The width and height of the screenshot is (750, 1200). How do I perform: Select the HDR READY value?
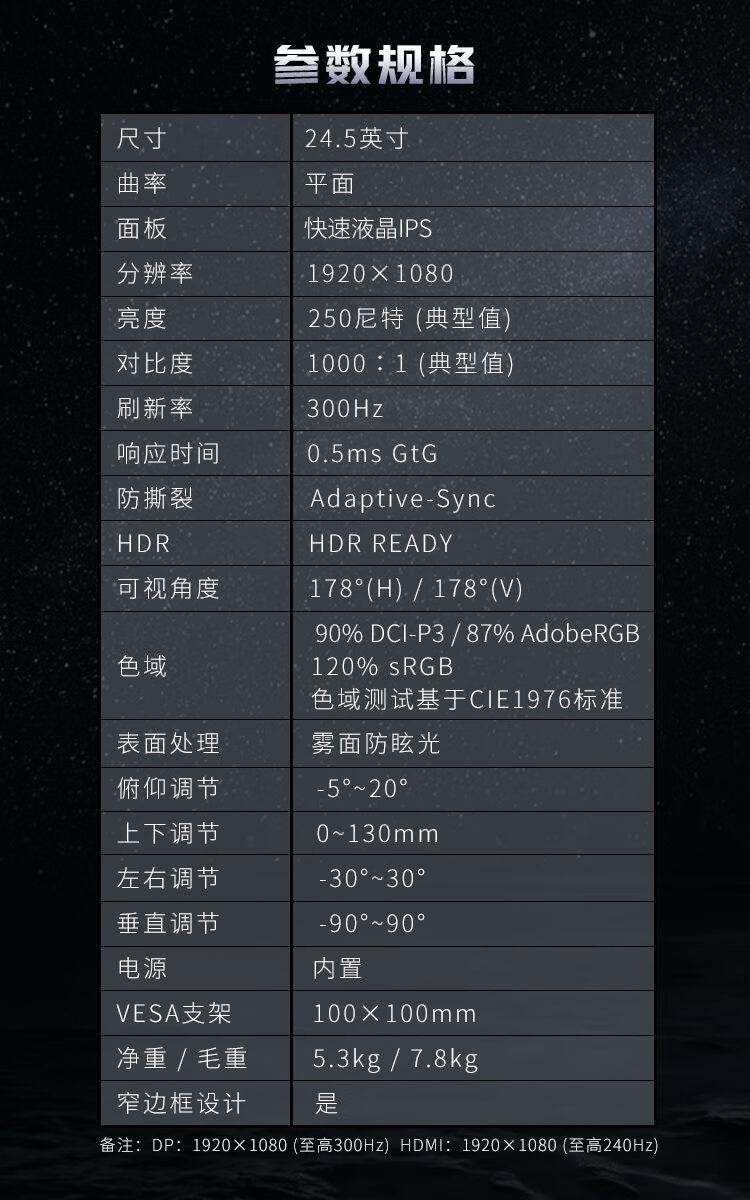click(381, 543)
